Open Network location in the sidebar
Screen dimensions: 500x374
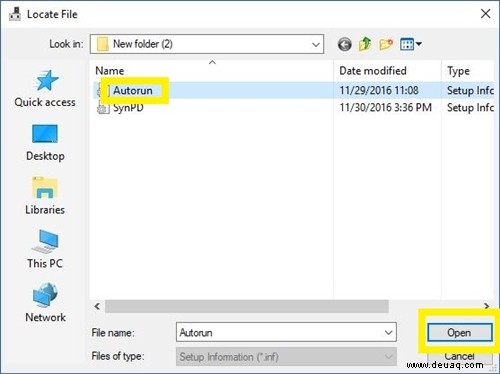tap(45, 303)
